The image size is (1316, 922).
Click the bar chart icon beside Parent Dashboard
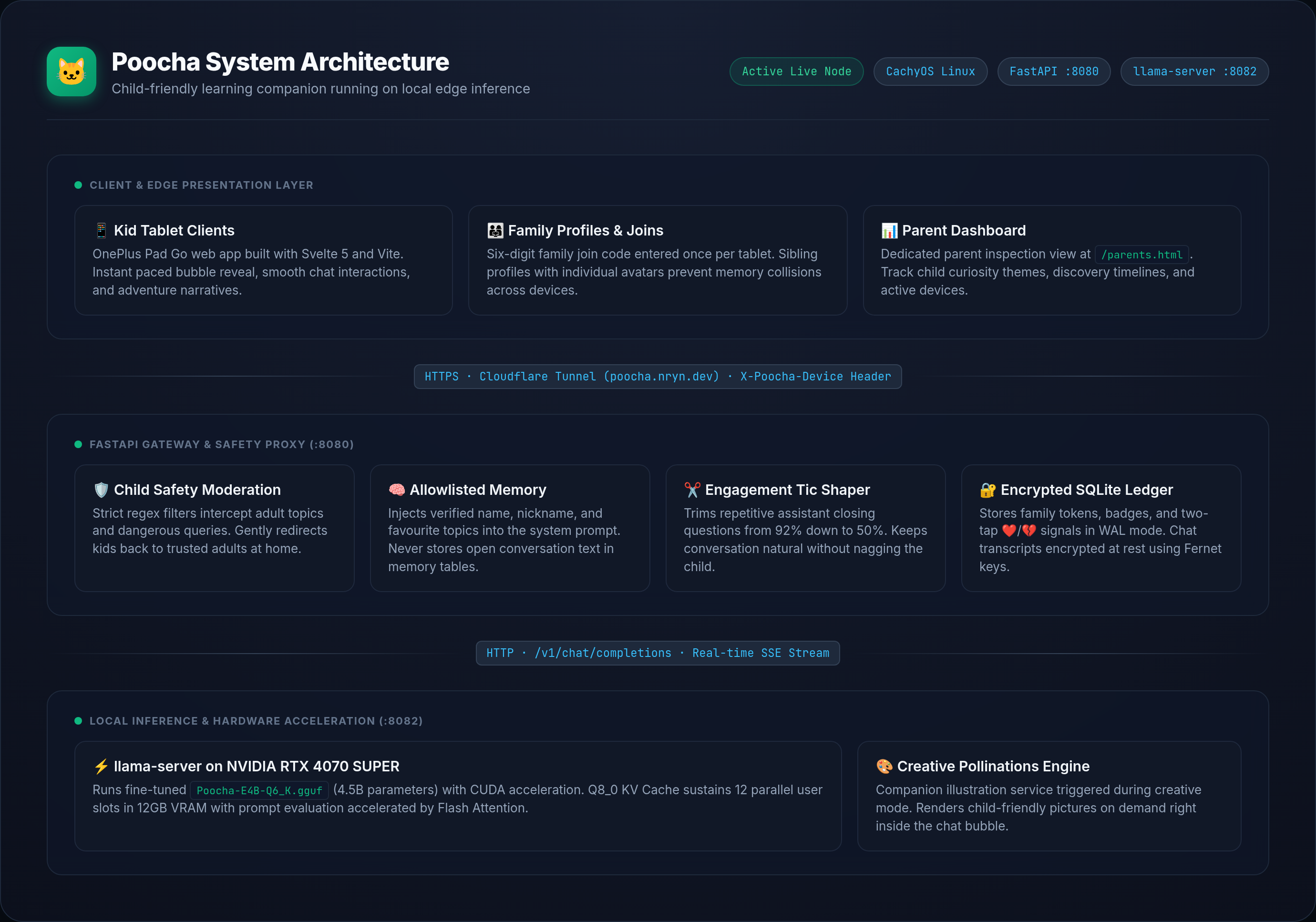(889, 230)
